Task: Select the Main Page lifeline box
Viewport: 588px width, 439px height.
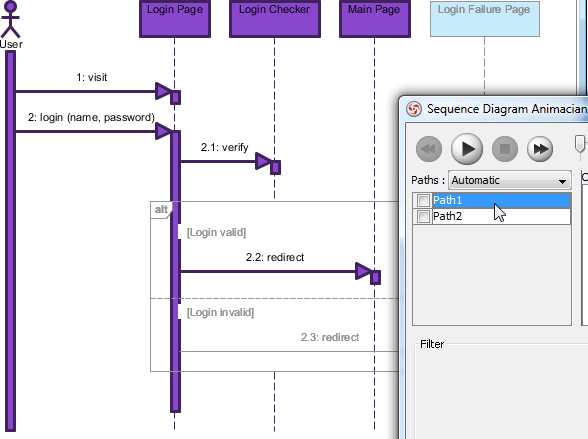Action: coord(375,19)
